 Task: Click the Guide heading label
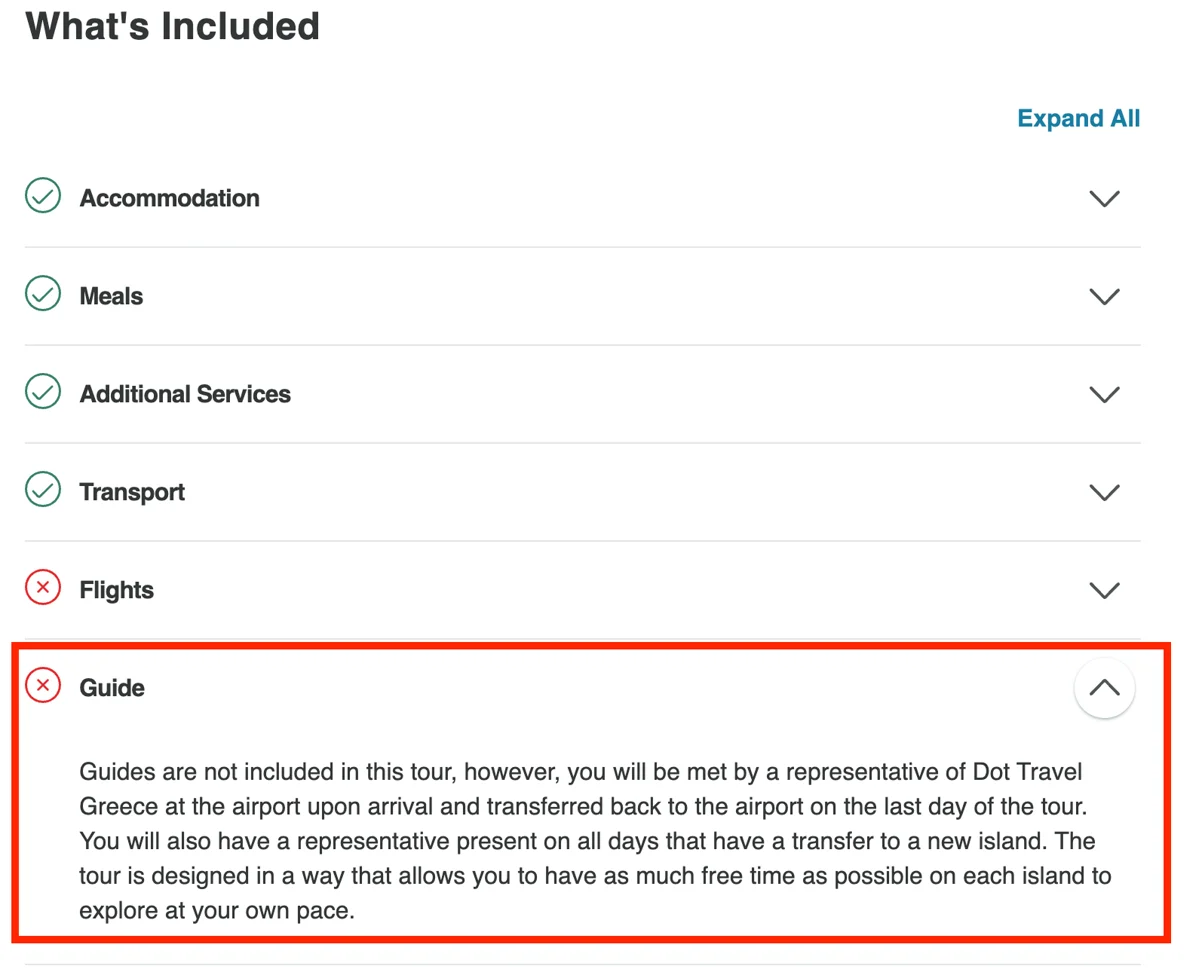tap(112, 688)
